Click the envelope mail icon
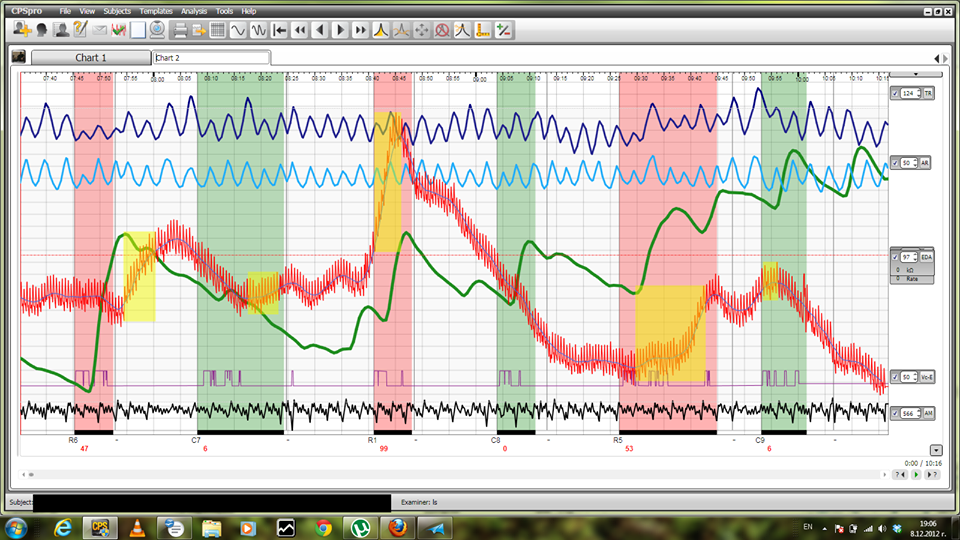Image resolution: width=960 pixels, height=540 pixels. [100, 29]
